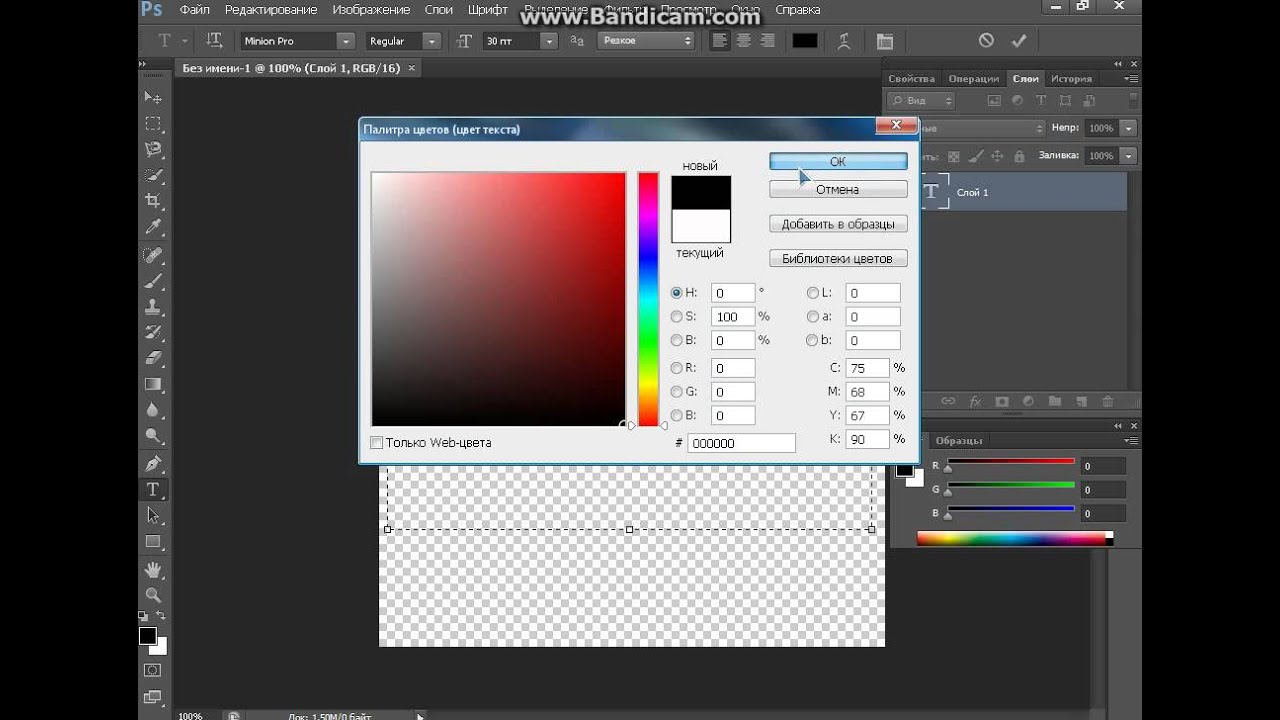This screenshot has width=1280, height=720.
Task: Open the Character panel toggle icon
Action: (x=884, y=41)
